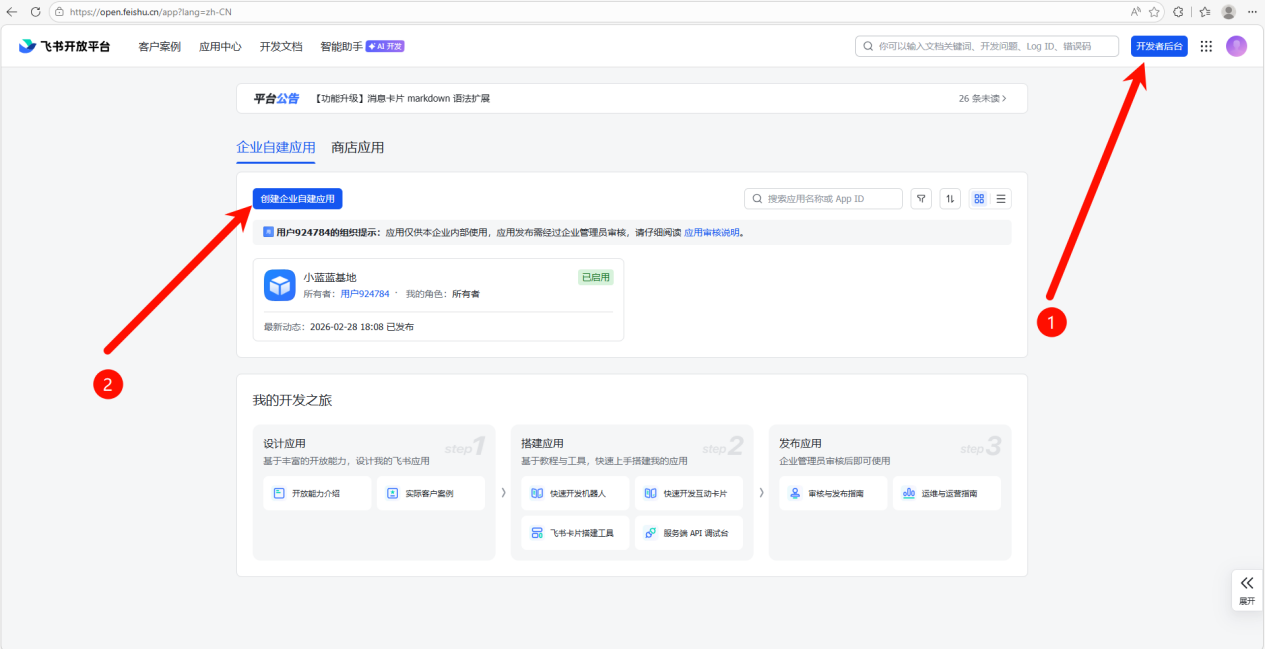Click the 创建企业自建应用 button
The image size is (1265, 649).
click(297, 198)
